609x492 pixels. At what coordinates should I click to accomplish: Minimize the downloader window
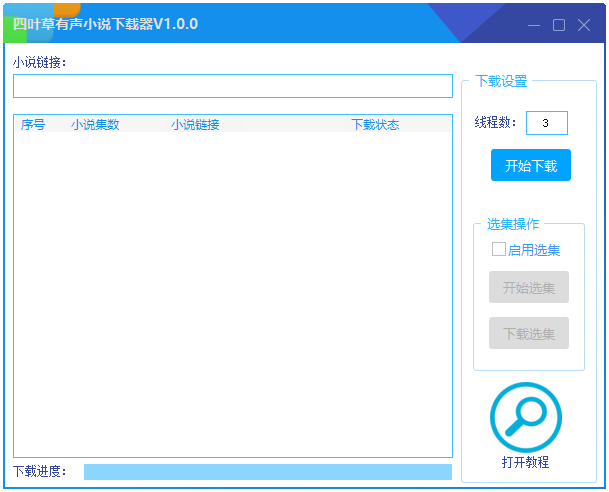pyautogui.click(x=534, y=25)
